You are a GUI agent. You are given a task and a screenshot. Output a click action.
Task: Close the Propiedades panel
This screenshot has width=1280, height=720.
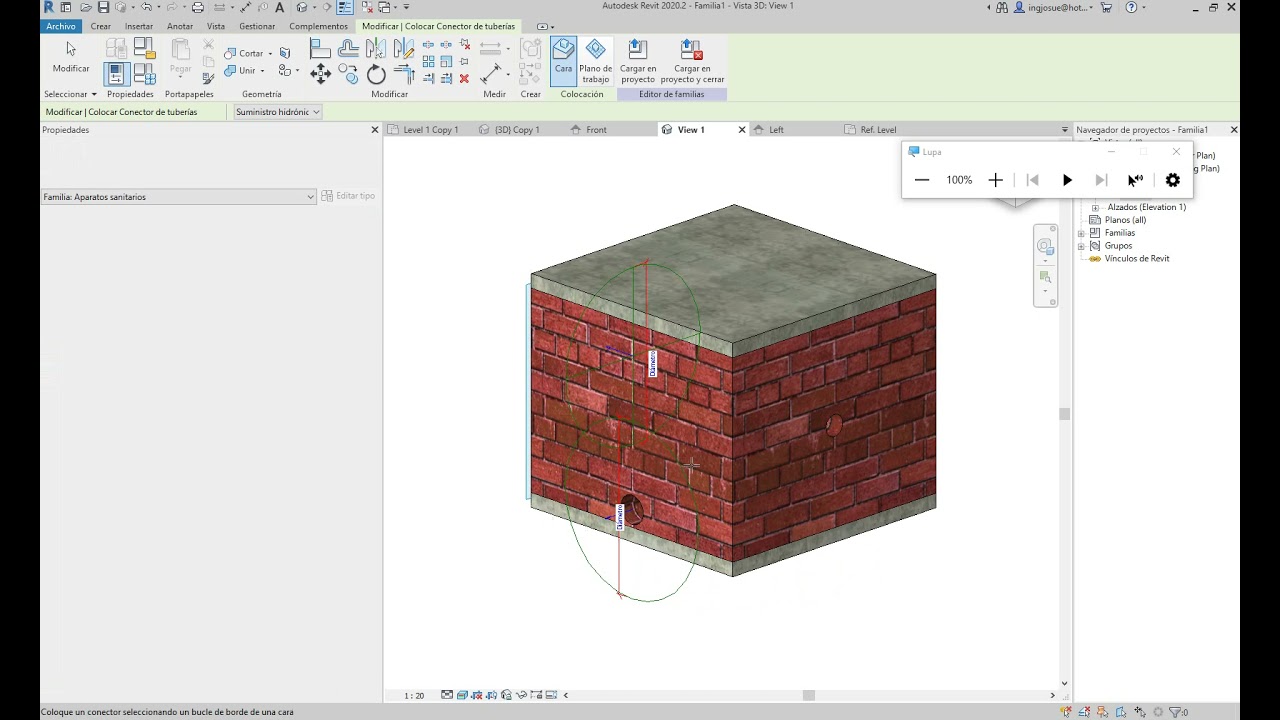point(375,130)
